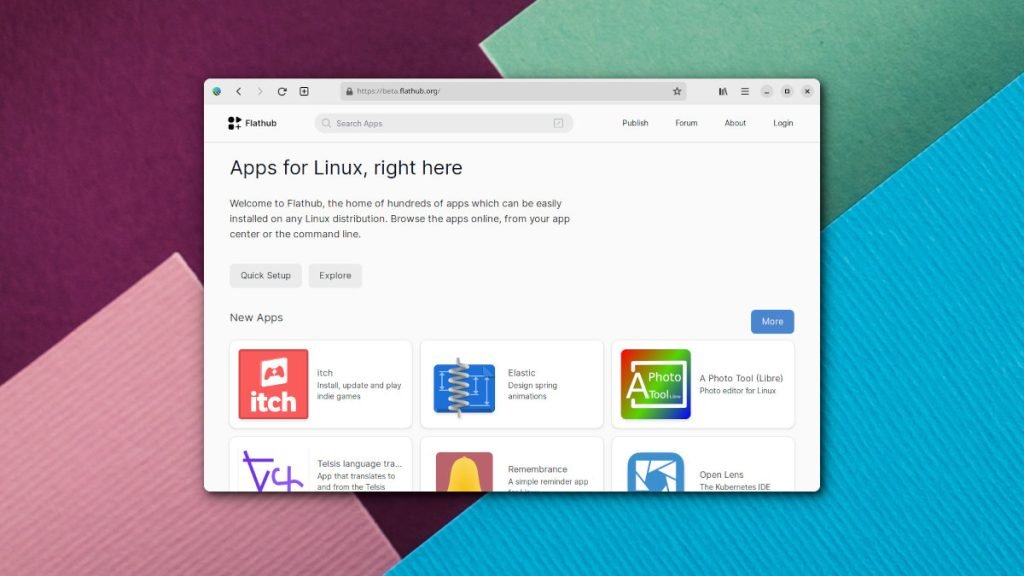Click the Explore button
Screen dimensions: 1024x576
pyautogui.click(x=335, y=276)
